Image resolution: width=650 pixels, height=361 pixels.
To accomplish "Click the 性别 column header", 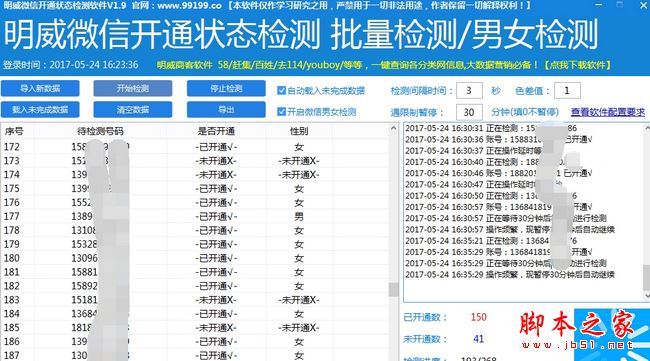I will click(299, 132).
